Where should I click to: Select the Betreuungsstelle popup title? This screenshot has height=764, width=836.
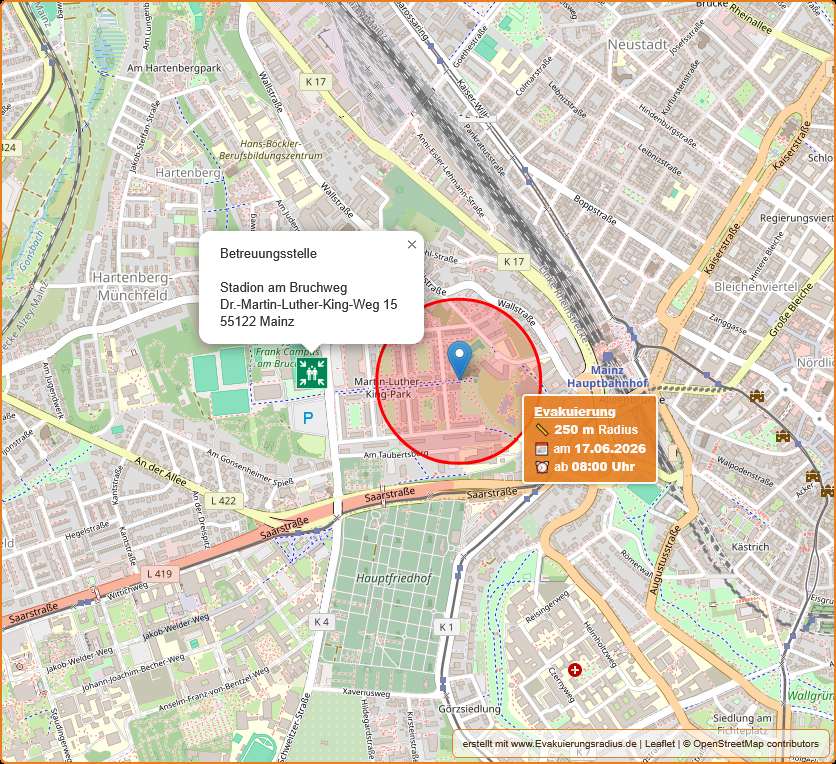pos(268,253)
